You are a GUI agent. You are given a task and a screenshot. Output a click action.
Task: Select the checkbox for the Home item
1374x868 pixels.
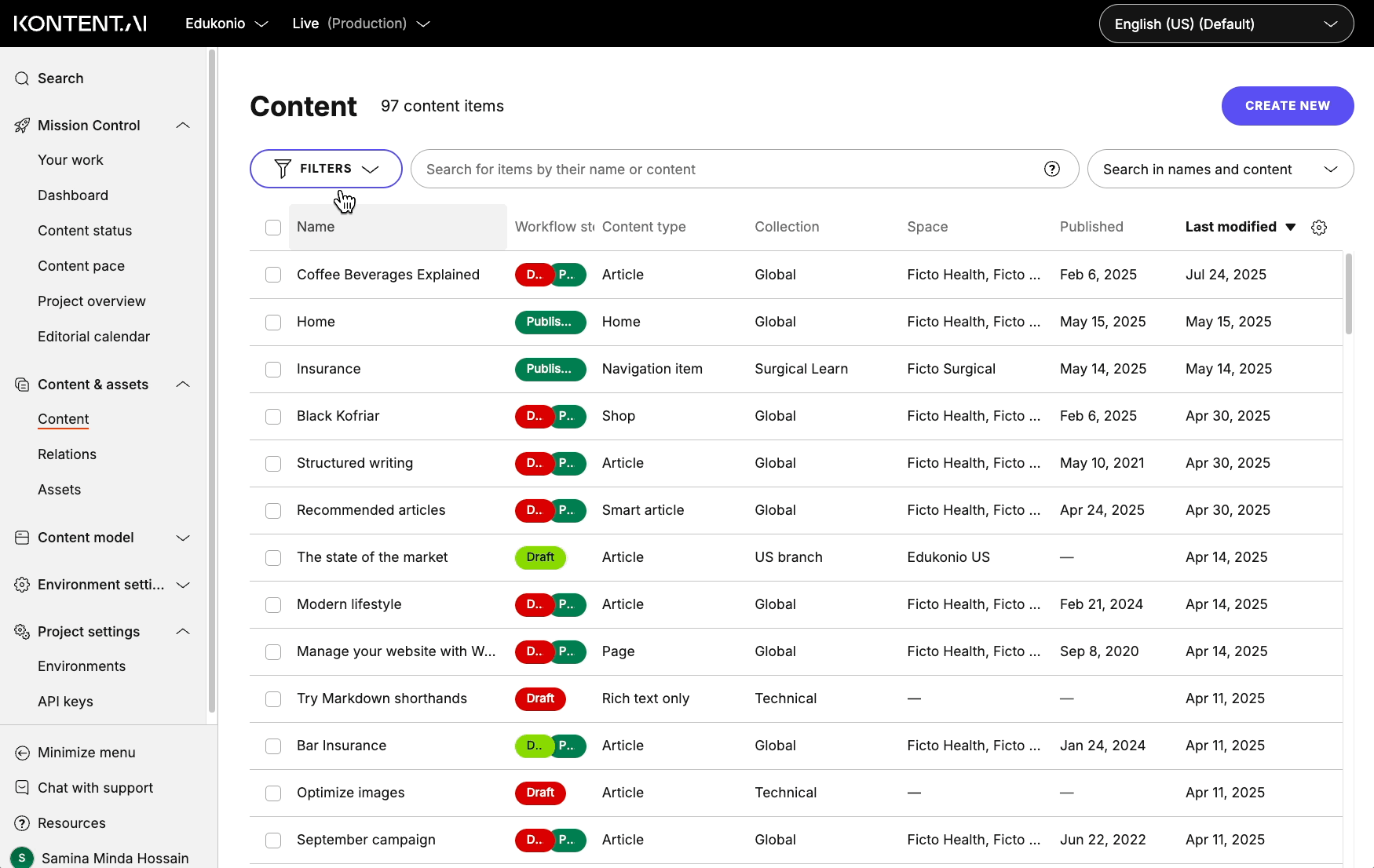point(272,322)
